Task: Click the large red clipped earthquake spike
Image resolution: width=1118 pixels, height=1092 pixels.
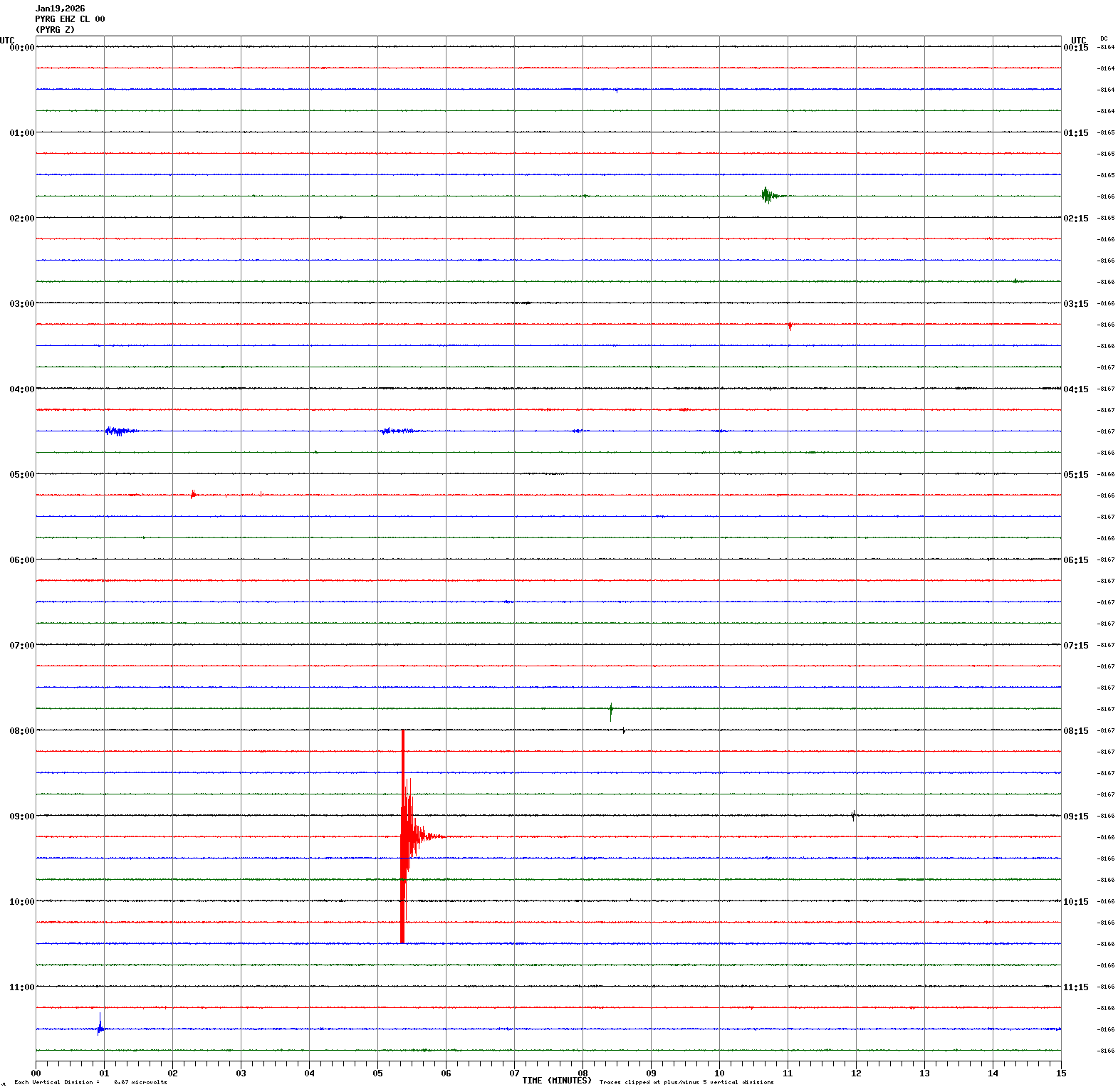Action: (x=403, y=836)
